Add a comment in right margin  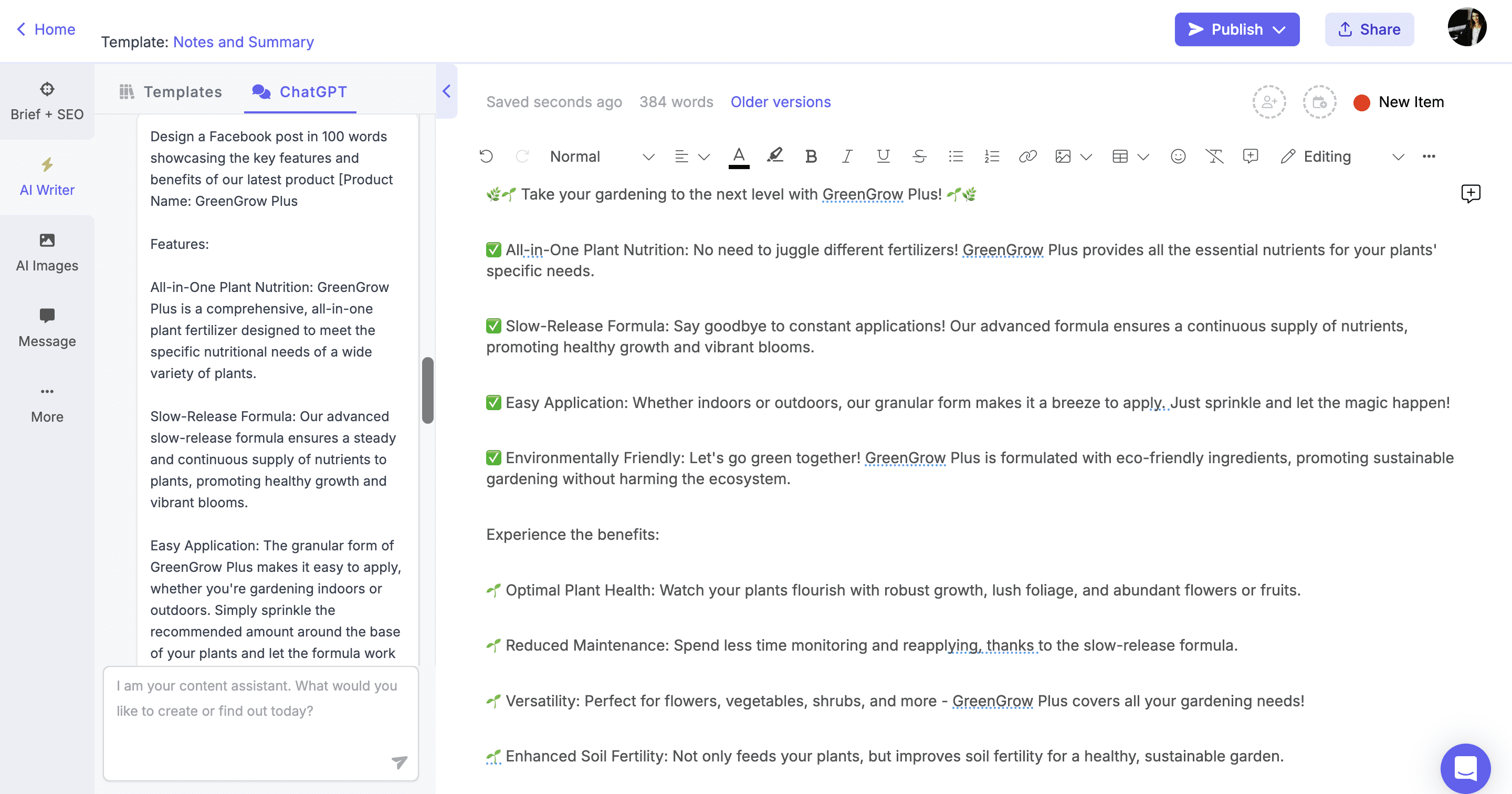pyautogui.click(x=1471, y=193)
